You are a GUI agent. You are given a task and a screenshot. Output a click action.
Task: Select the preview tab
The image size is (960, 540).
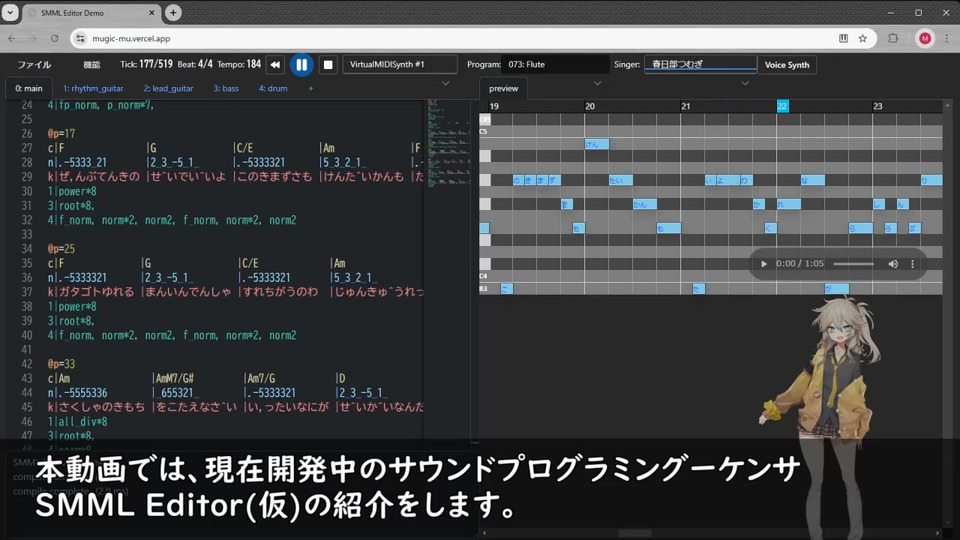tap(503, 88)
